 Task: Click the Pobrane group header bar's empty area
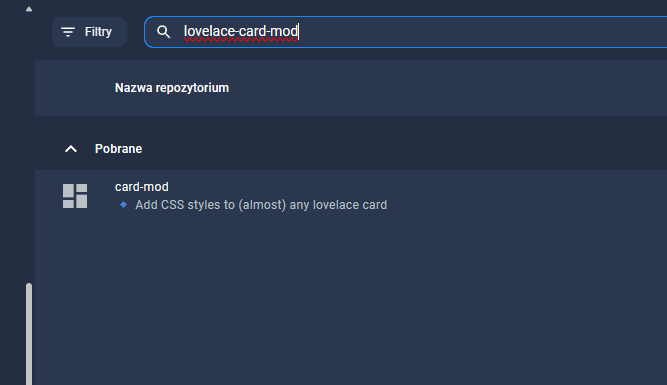(x=404, y=149)
